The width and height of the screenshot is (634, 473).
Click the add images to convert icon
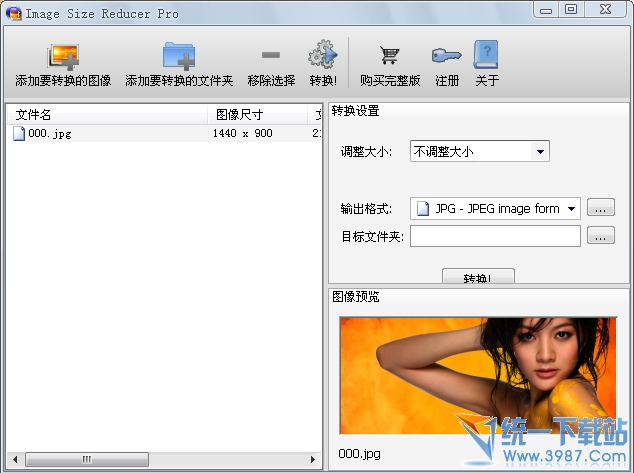click(x=62, y=56)
